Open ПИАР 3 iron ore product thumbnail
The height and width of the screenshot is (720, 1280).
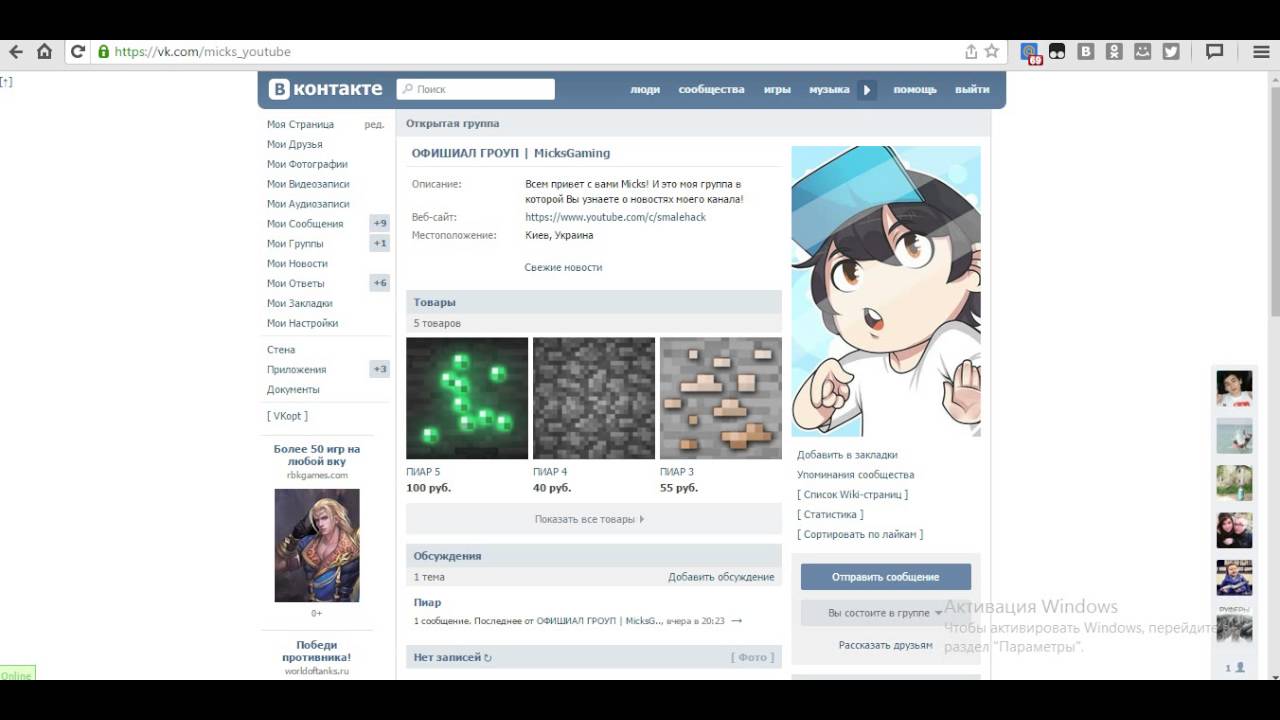(721, 398)
